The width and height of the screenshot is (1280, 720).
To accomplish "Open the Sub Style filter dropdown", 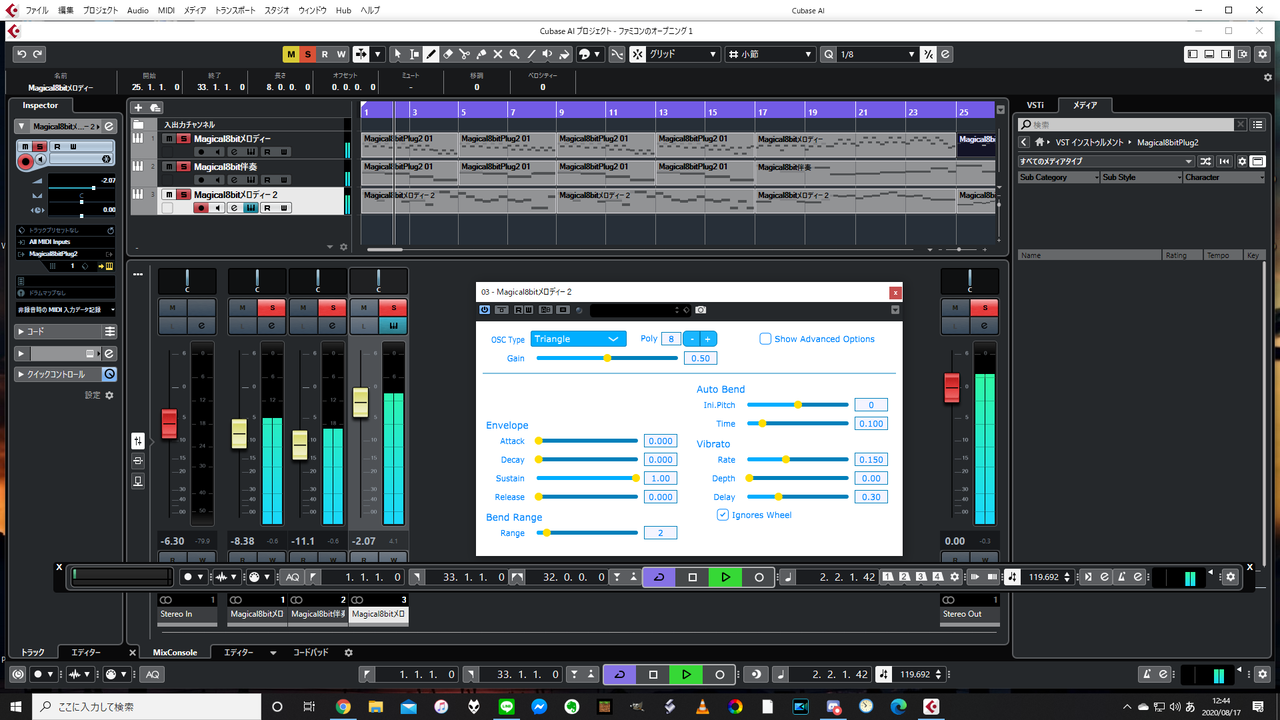I will click(1140, 177).
